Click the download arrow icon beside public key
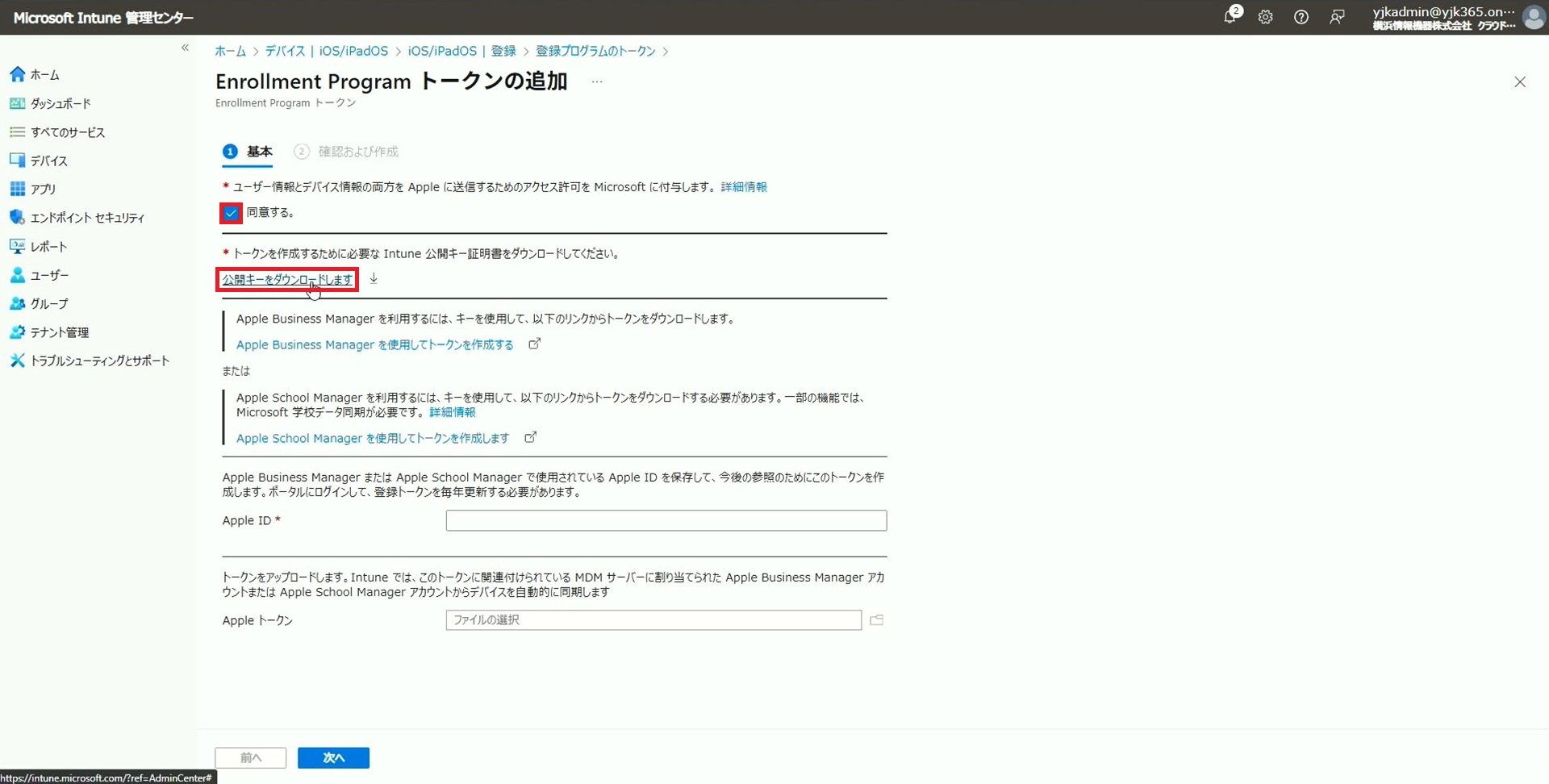The image size is (1549, 784). [374, 278]
